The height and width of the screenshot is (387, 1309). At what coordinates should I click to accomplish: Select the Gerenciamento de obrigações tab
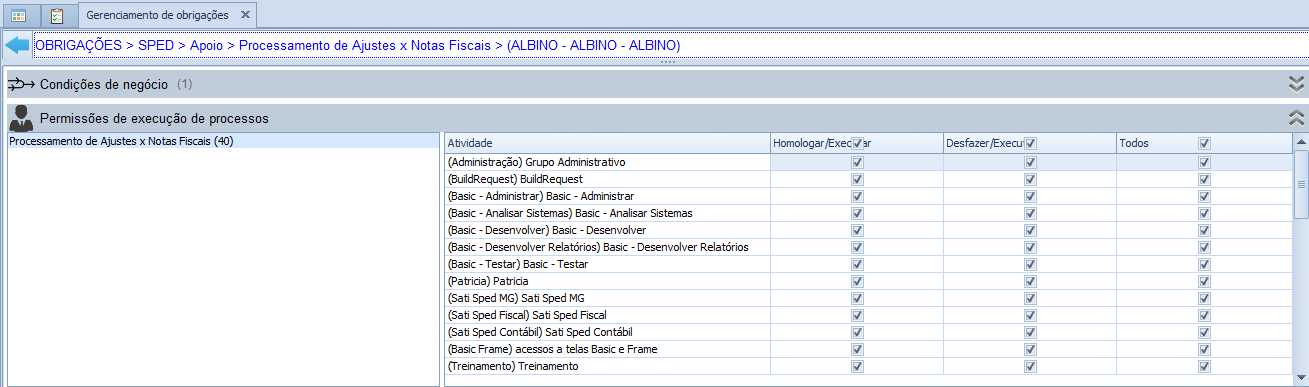pyautogui.click(x=157, y=16)
